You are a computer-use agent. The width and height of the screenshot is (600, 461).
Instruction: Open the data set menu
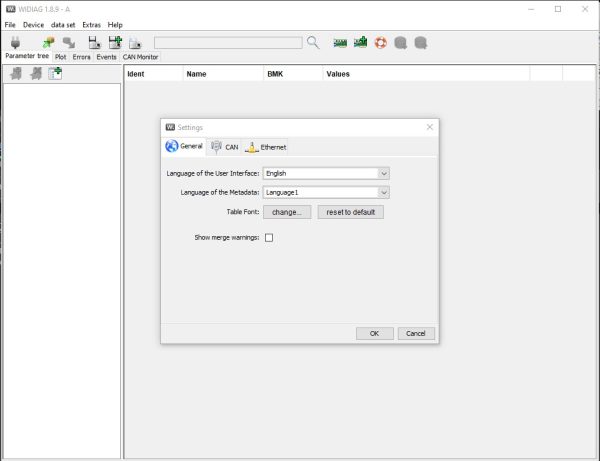click(x=63, y=25)
